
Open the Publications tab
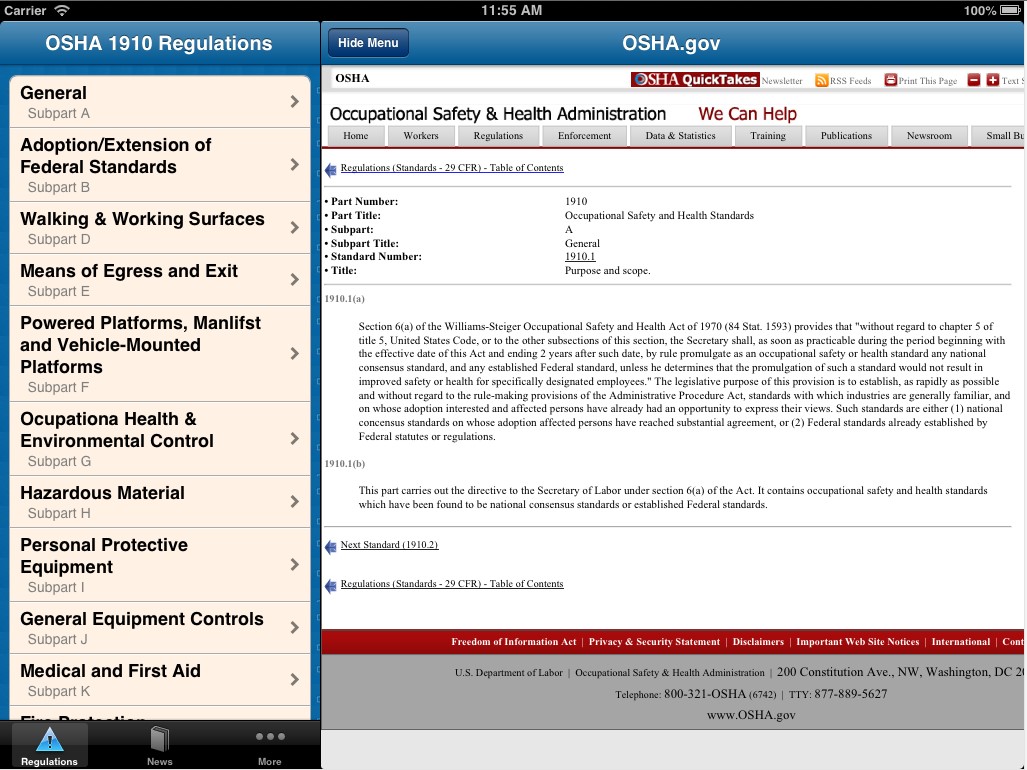pyautogui.click(x=846, y=136)
